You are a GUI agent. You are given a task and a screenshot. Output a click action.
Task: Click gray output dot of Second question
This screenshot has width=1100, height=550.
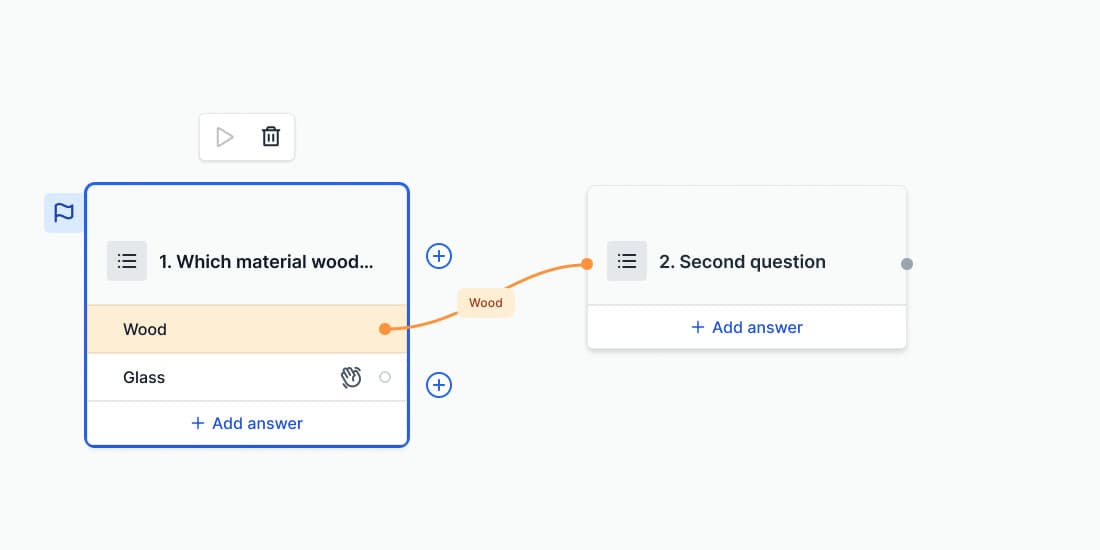(x=907, y=264)
